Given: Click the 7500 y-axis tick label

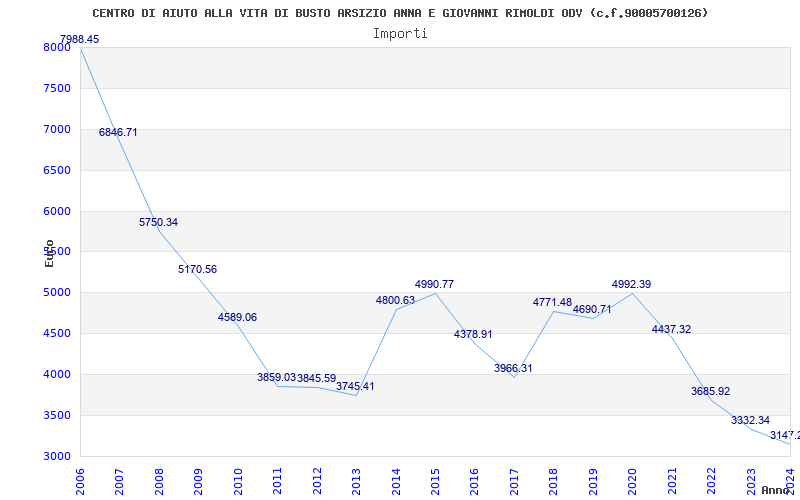Looking at the screenshot, I should click(x=57, y=88).
